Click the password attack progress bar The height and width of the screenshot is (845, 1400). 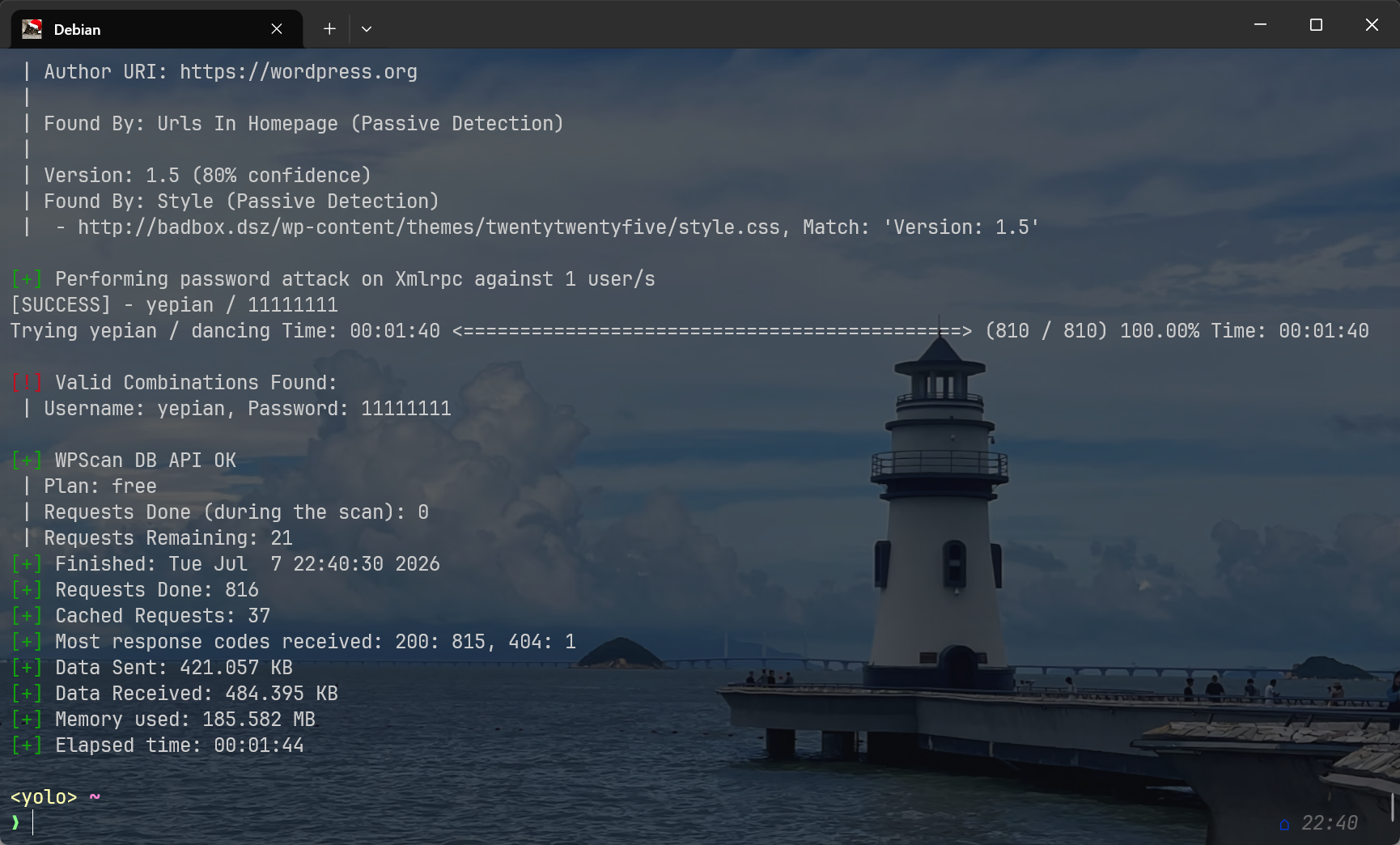click(712, 331)
